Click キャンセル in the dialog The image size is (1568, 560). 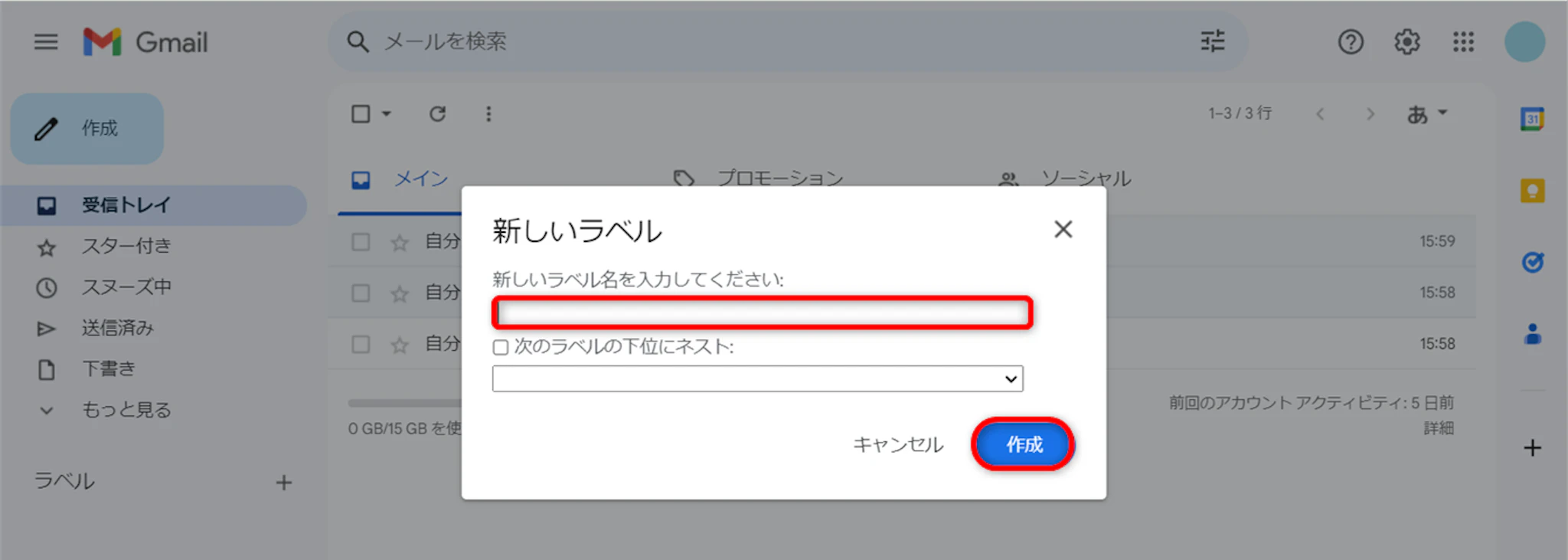pos(898,445)
